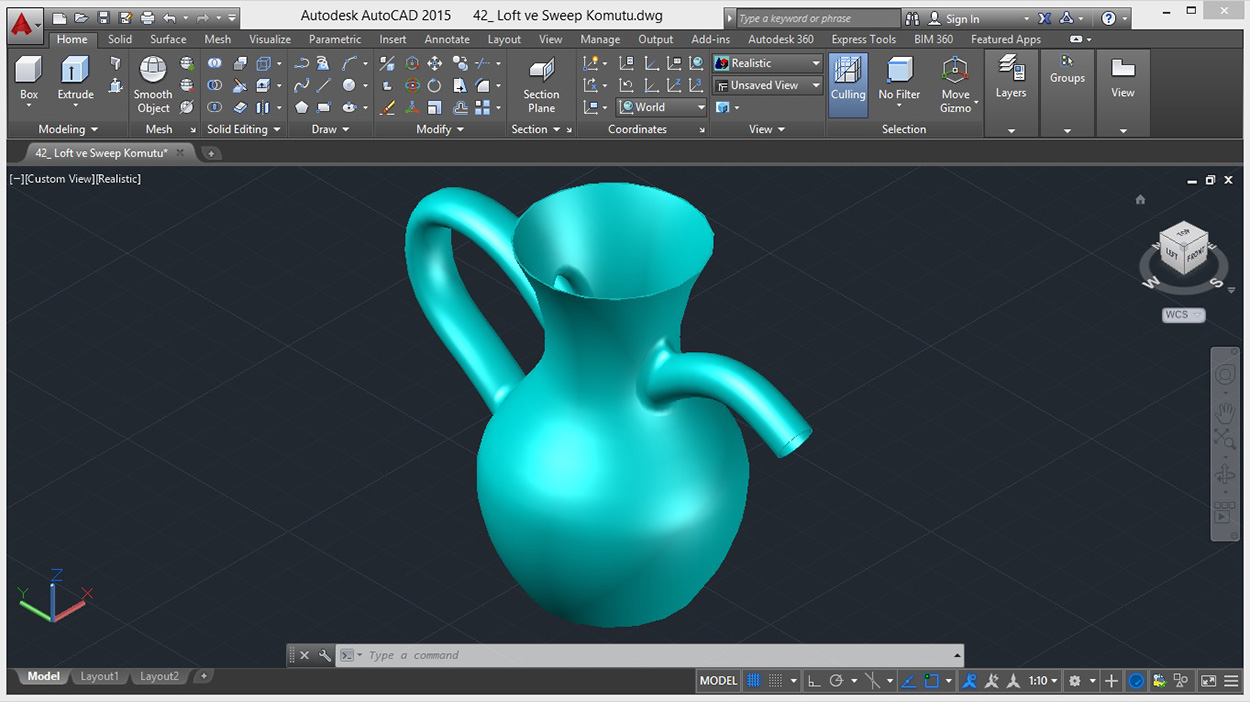
Task: Expand the Modeling panel
Action: click(68, 129)
